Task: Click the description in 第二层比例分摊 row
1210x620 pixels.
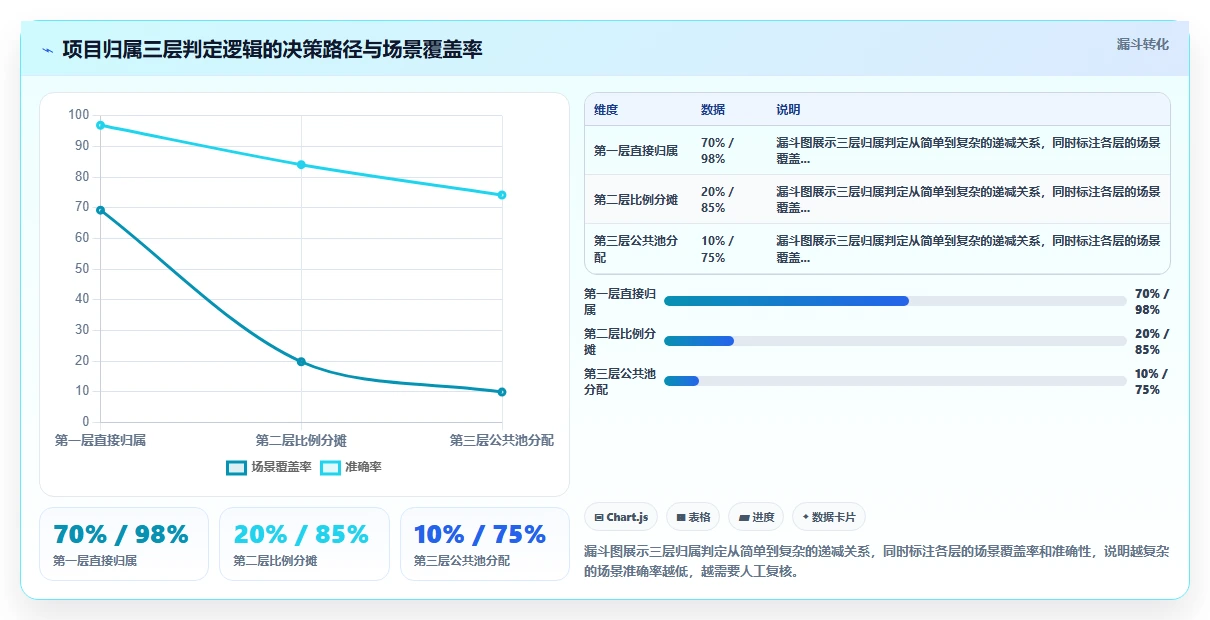Action: coord(968,200)
